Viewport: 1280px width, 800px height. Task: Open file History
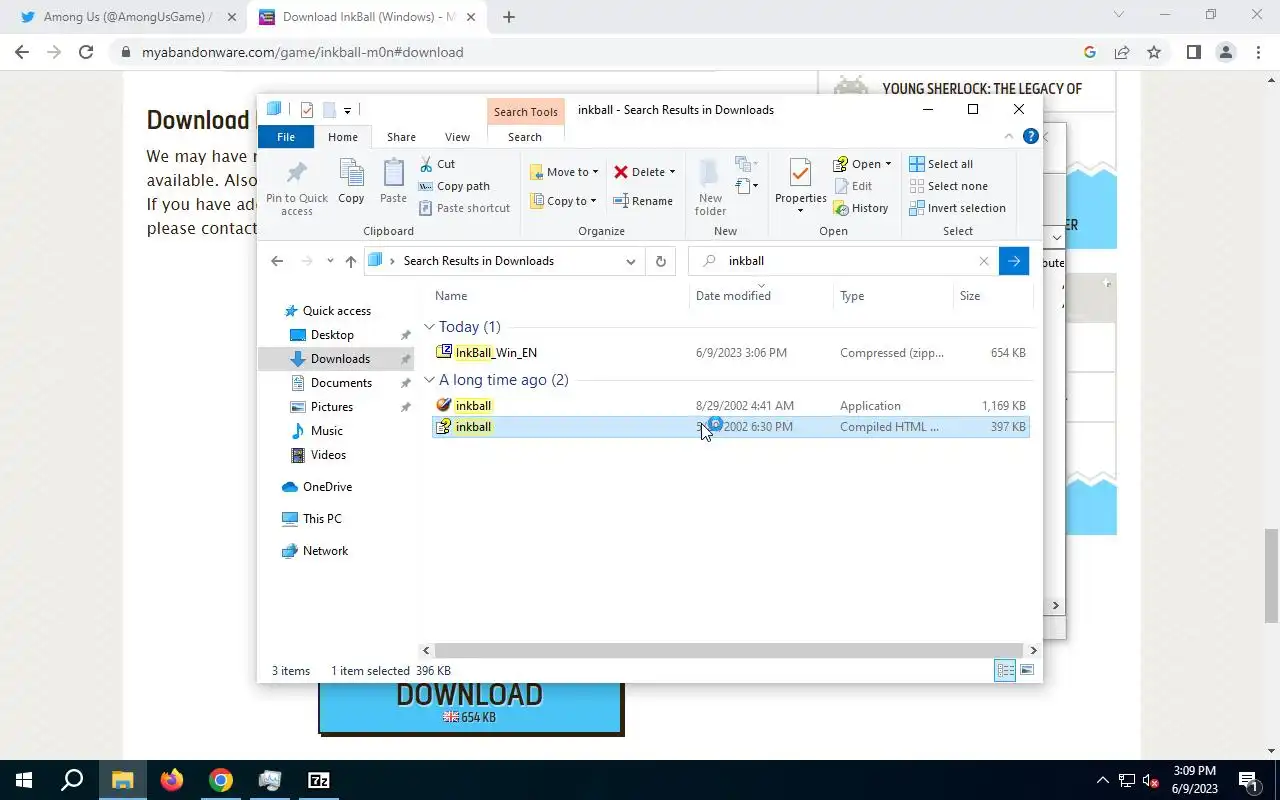pyautogui.click(x=860, y=208)
